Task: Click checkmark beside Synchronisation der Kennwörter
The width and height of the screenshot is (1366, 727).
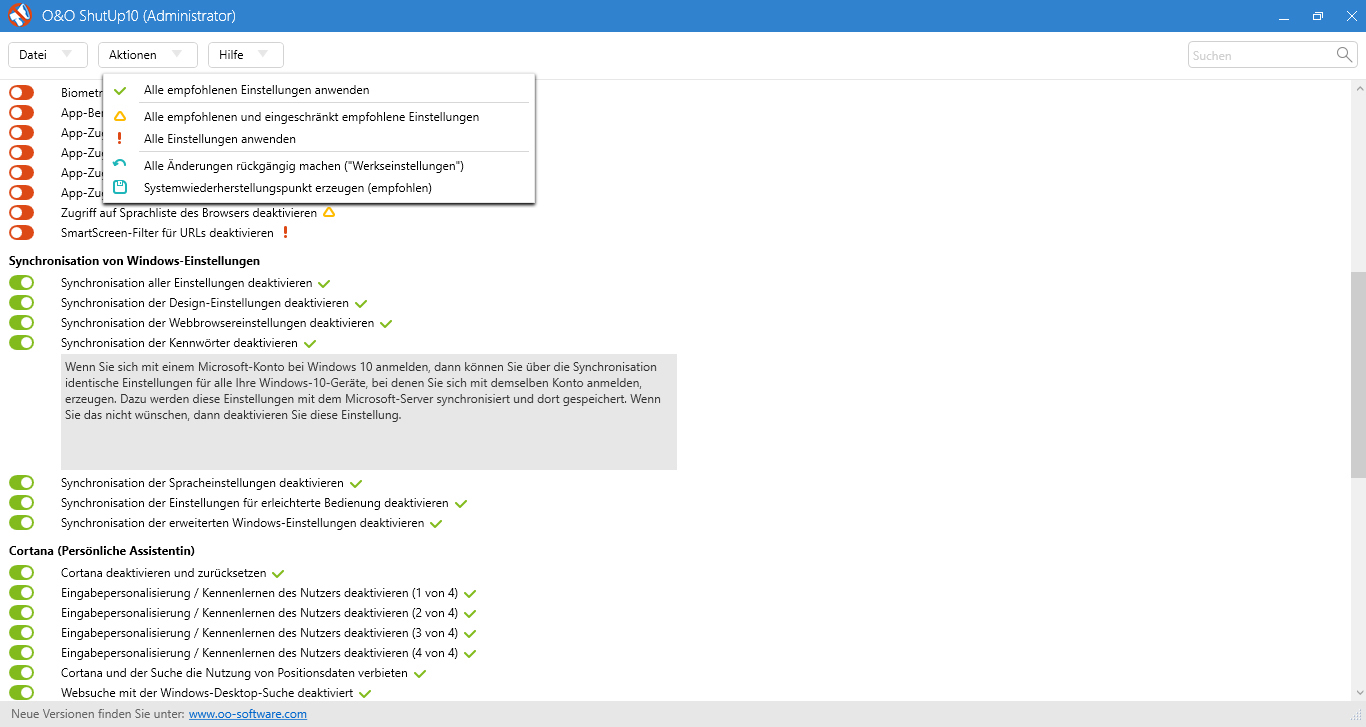Action: point(310,343)
